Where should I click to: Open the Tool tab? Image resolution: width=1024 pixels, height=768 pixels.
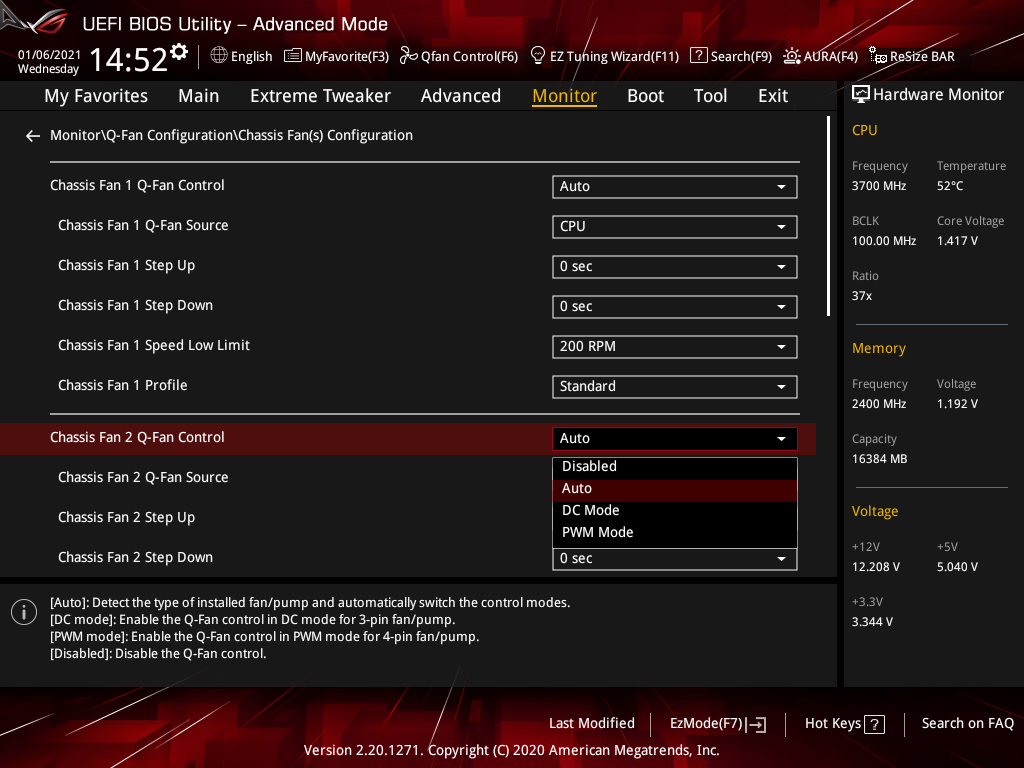(x=710, y=96)
